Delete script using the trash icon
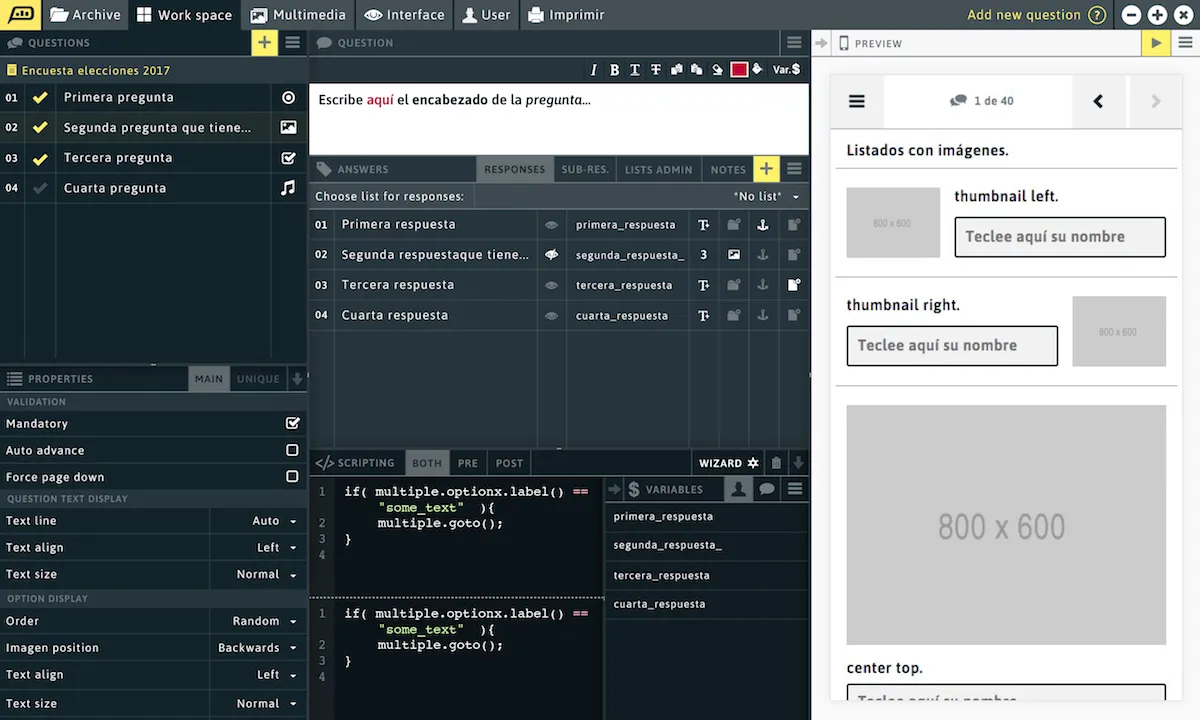1200x720 pixels. (776, 463)
